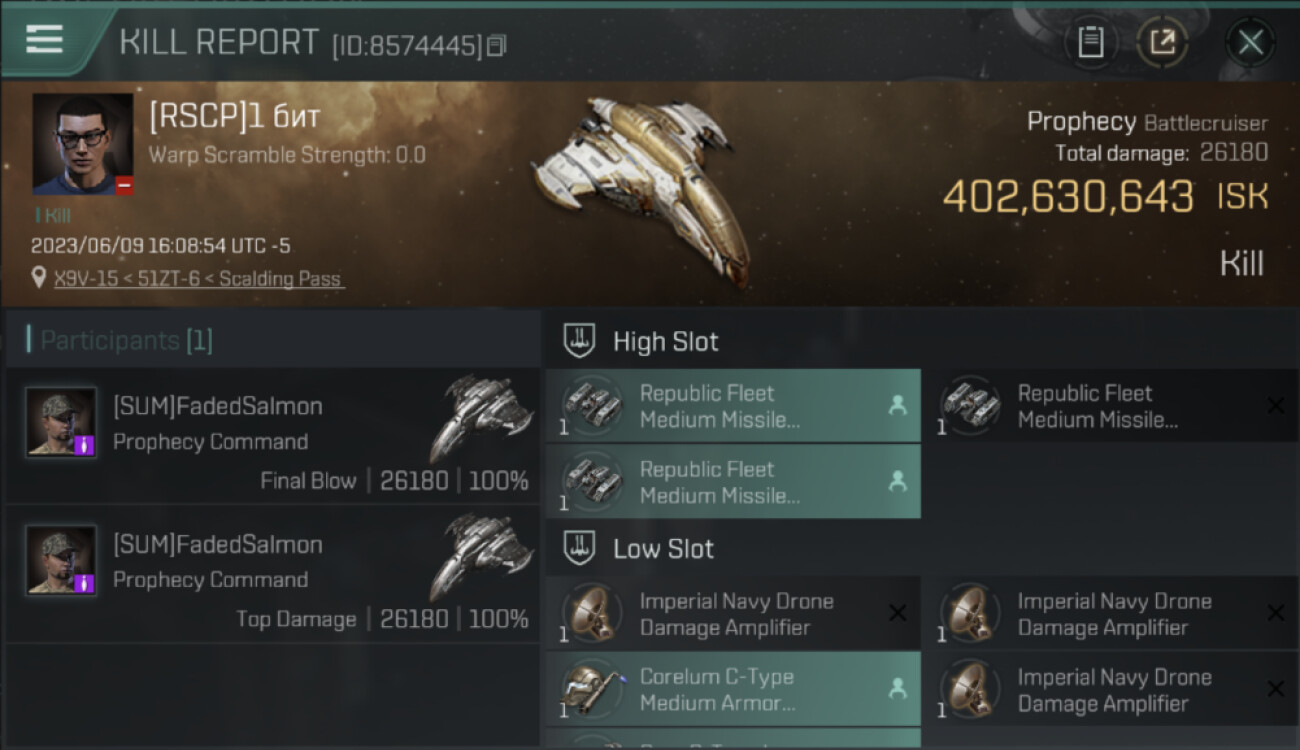Click first Republic Fleet Medium Missile module

732,406
